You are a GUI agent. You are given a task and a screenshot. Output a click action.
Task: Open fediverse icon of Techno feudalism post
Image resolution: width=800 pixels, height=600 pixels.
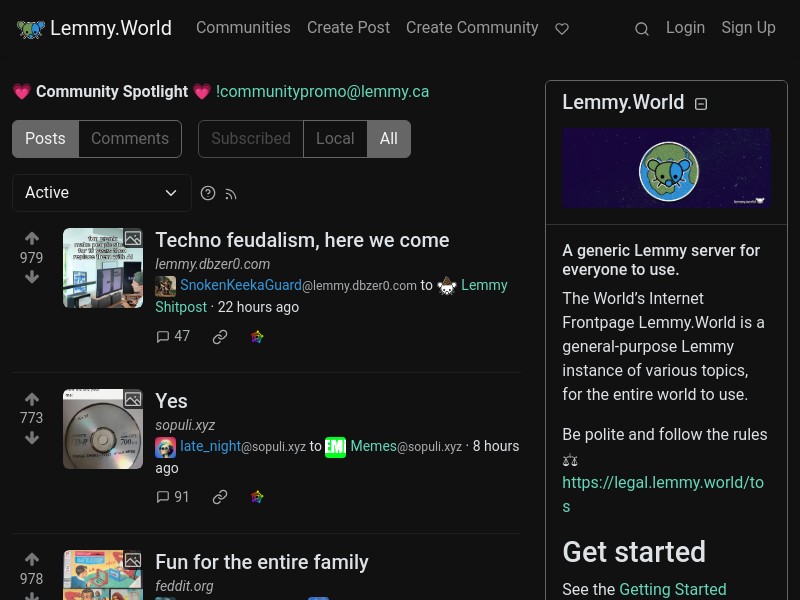[257, 337]
